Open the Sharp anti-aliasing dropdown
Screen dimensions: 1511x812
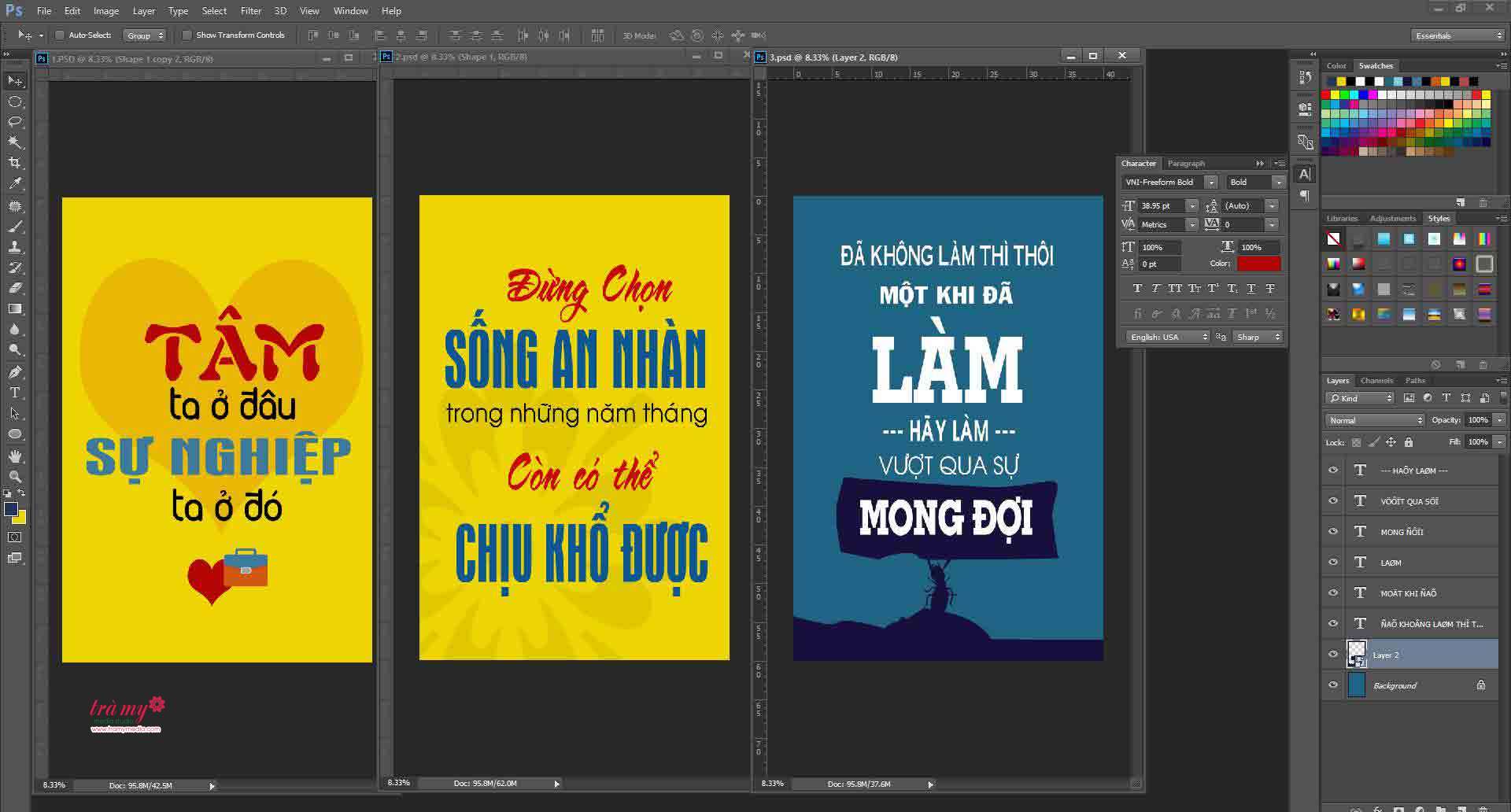(x=1258, y=337)
